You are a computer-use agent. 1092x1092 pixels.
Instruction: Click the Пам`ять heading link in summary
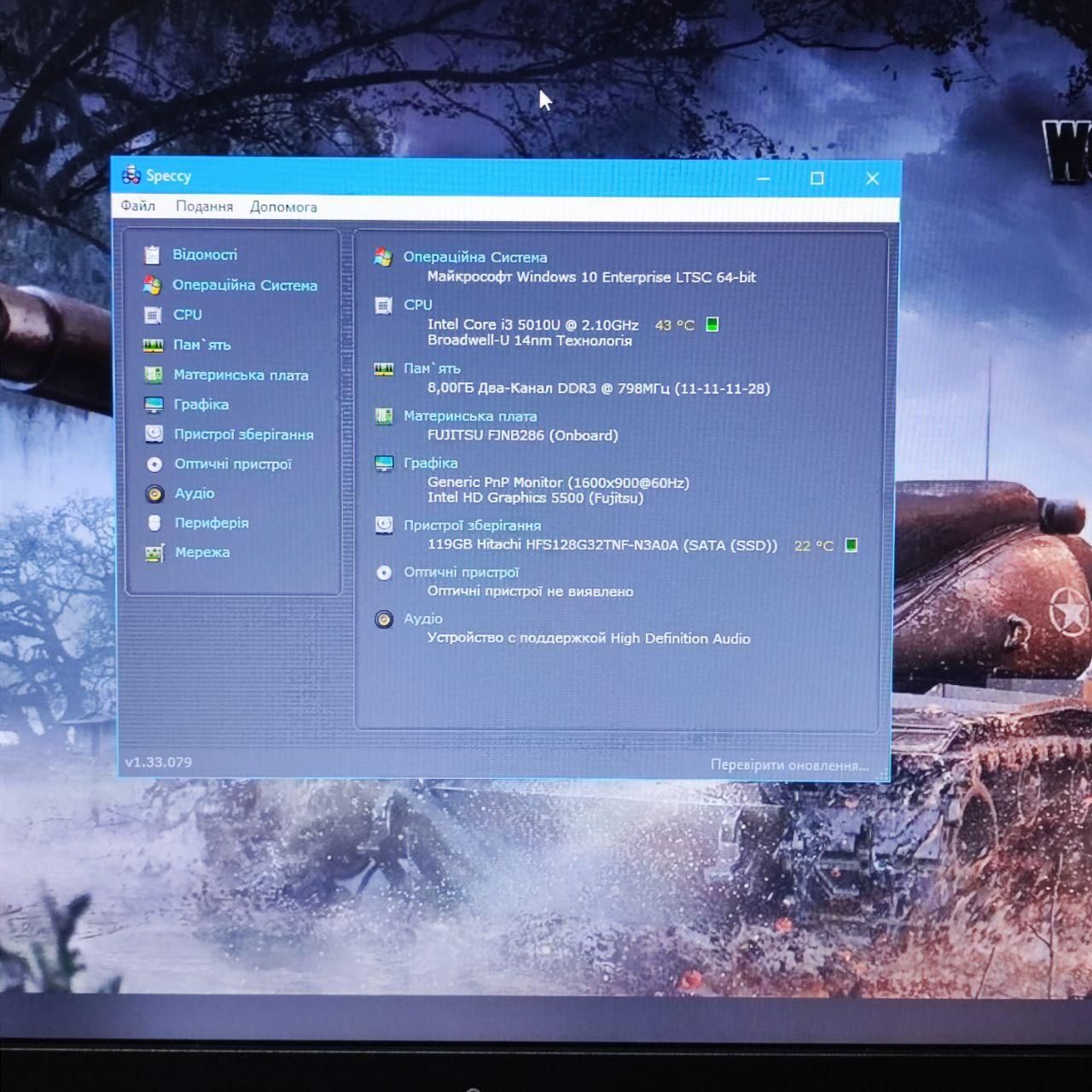(432, 369)
